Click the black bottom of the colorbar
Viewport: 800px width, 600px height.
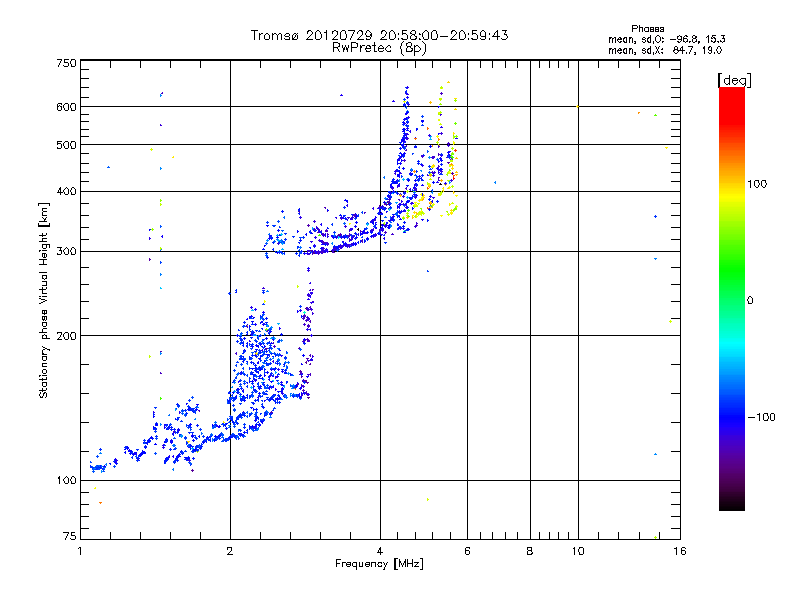click(732, 503)
